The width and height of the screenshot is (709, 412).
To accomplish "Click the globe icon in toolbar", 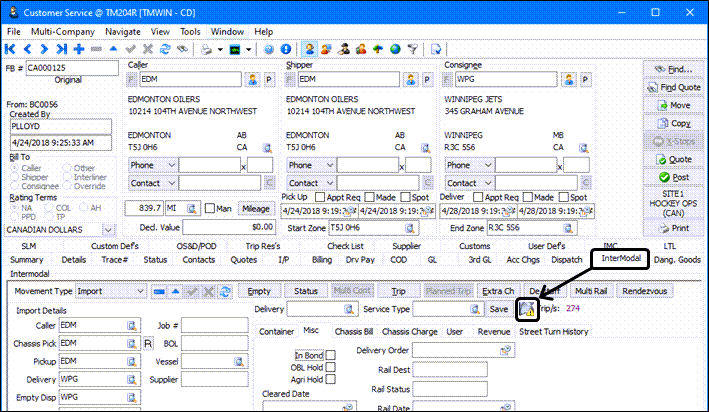I will click(x=396, y=48).
